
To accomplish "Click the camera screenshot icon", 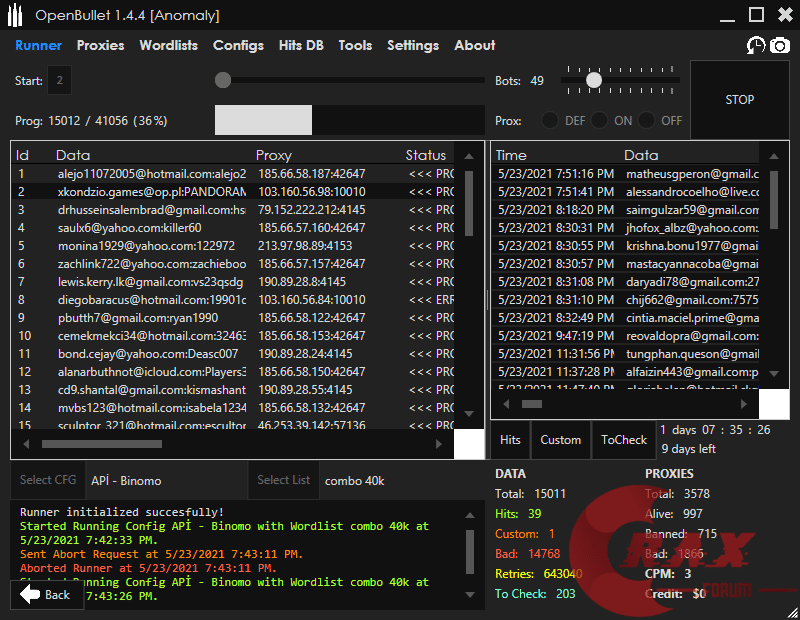I will (x=779, y=45).
